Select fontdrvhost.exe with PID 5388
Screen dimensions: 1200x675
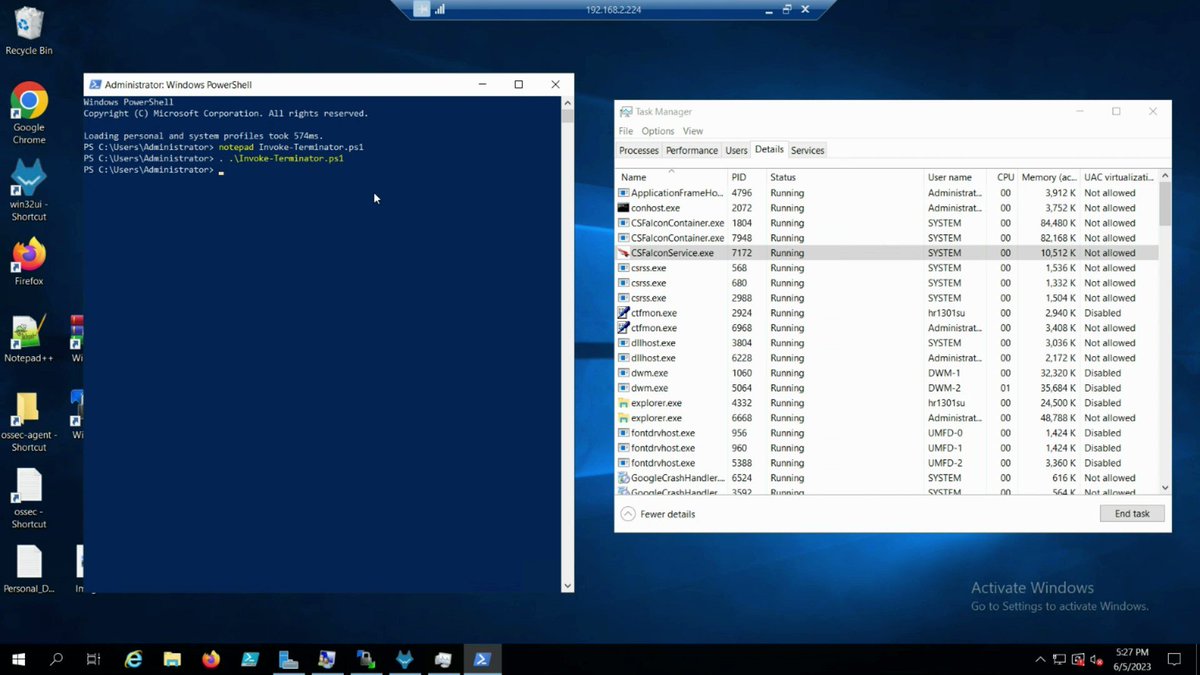pyautogui.click(x=887, y=463)
